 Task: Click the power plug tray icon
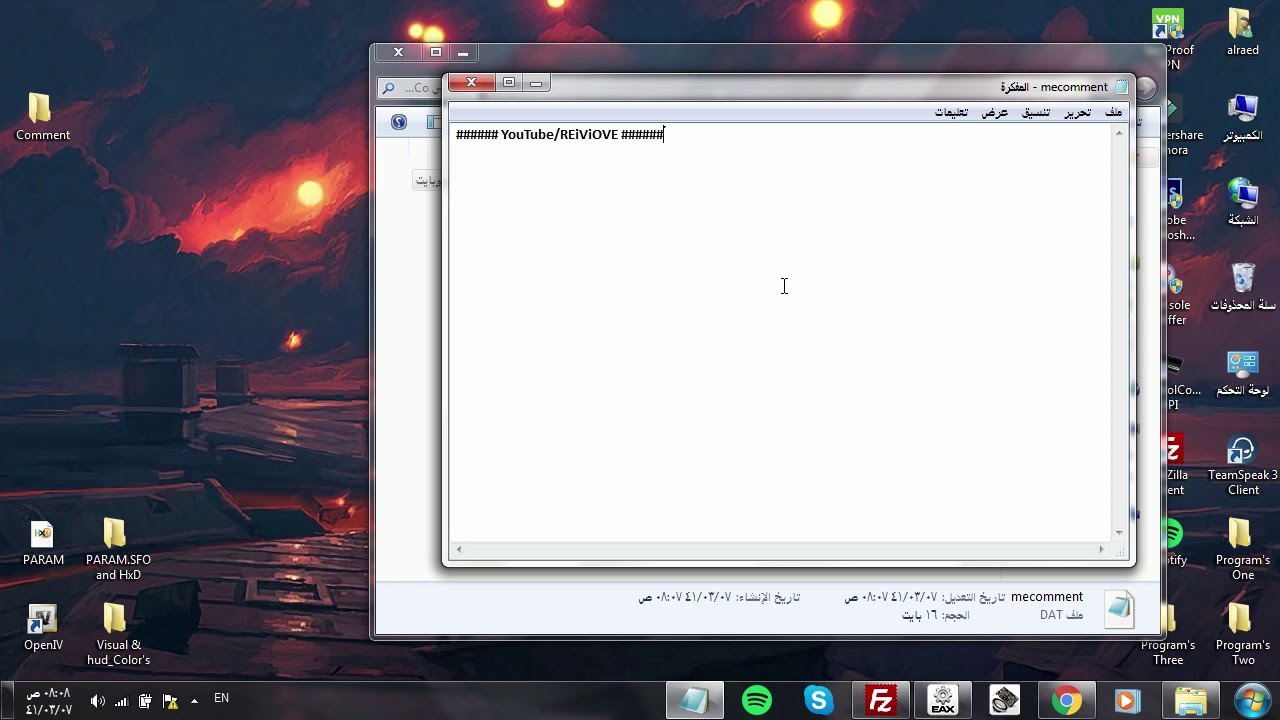pos(145,701)
